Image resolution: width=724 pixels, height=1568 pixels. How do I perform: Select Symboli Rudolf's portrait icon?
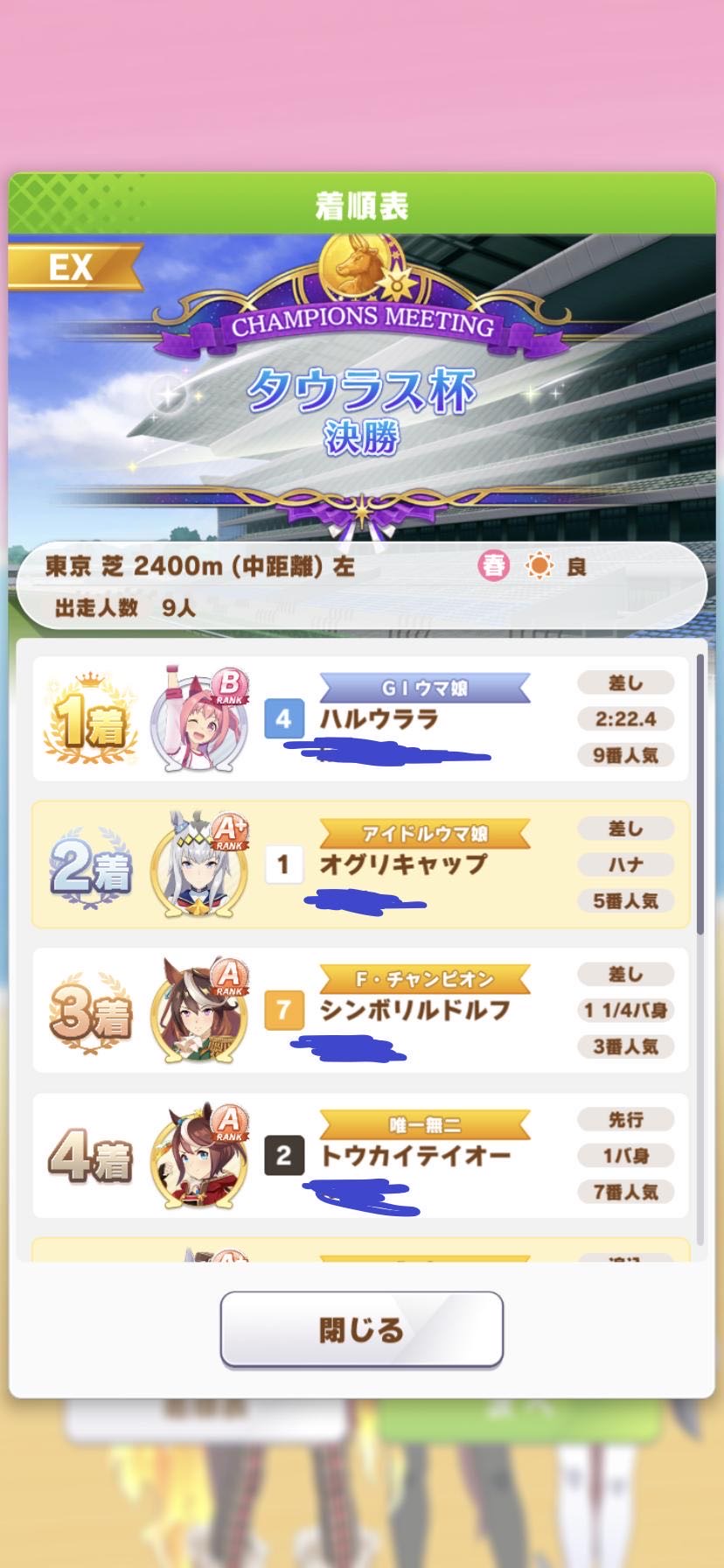[199, 1010]
